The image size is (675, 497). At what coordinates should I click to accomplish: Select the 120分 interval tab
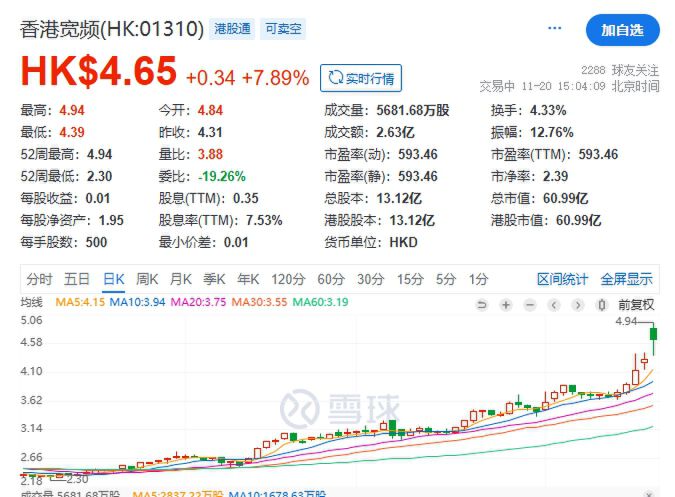click(288, 279)
